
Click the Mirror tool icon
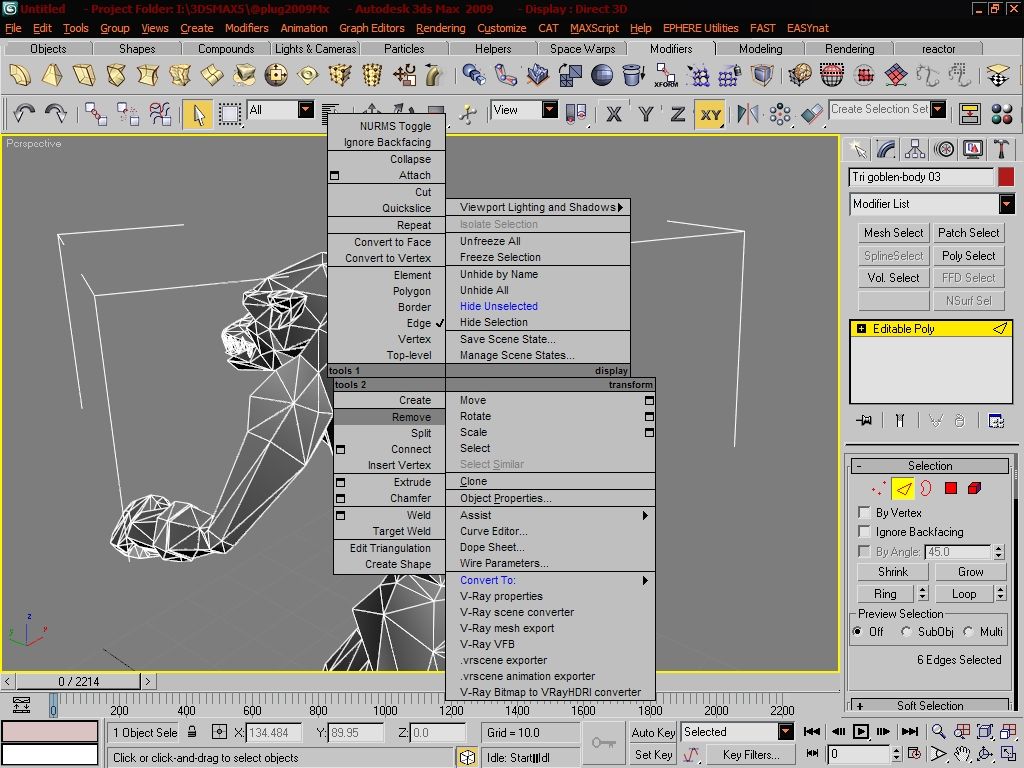[747, 114]
